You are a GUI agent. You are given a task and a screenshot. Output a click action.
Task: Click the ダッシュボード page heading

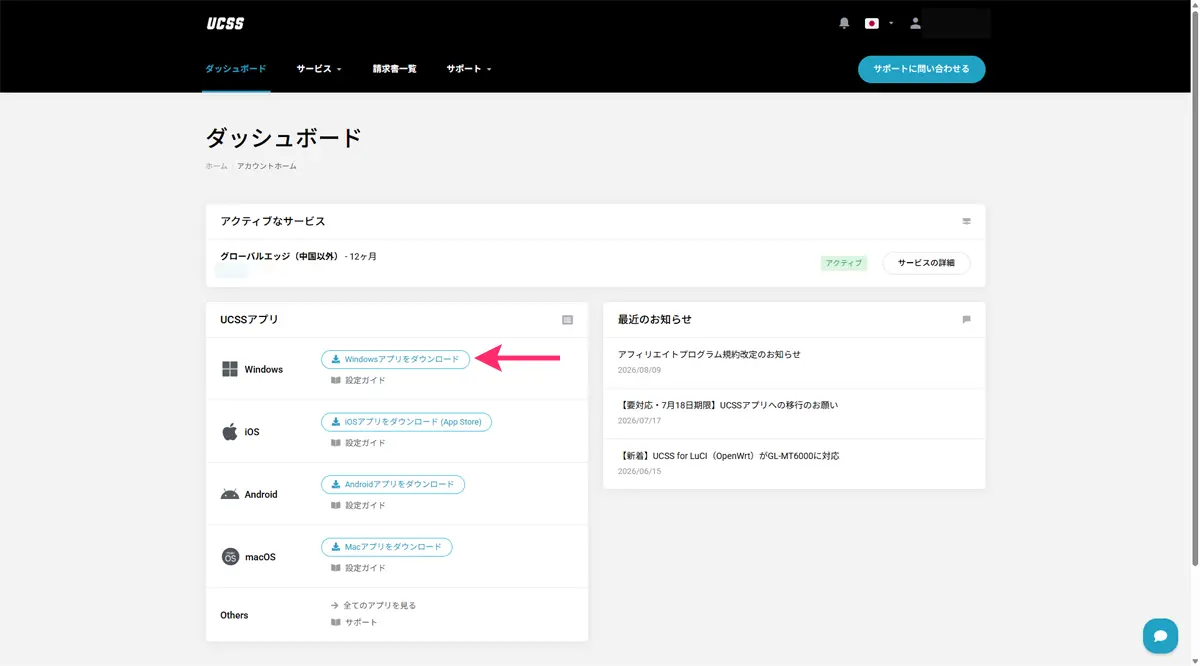(x=283, y=138)
